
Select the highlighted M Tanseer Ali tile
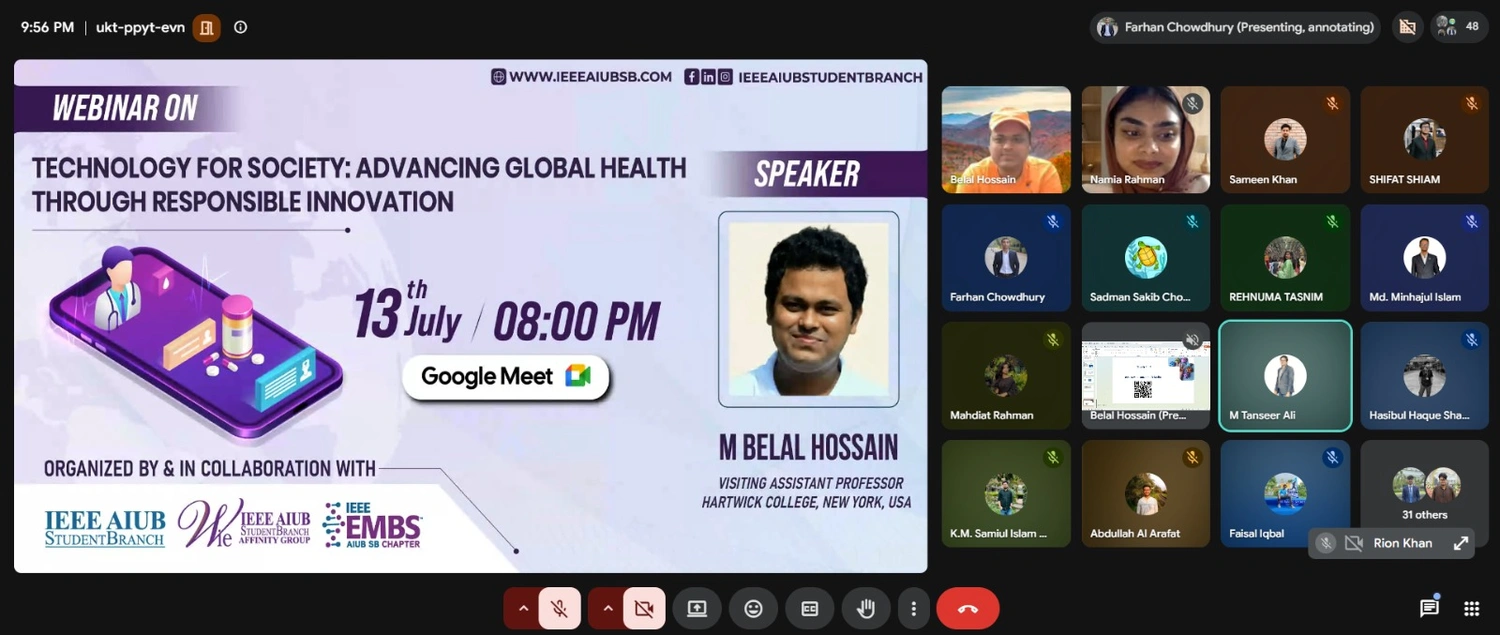click(1285, 376)
